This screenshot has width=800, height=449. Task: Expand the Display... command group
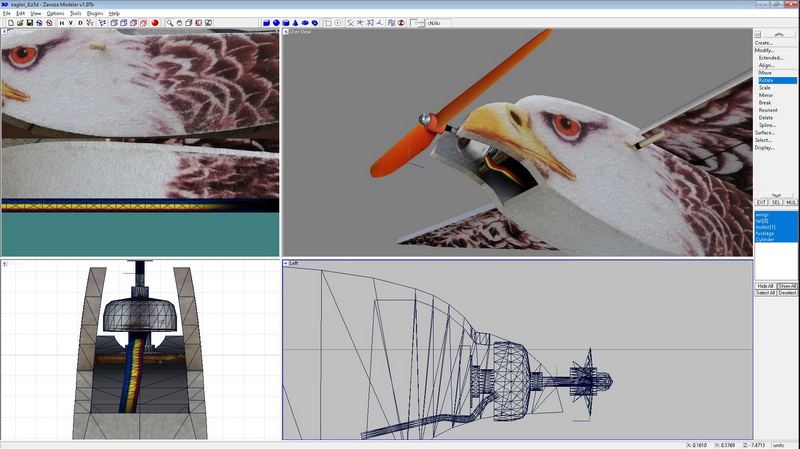[x=765, y=147]
